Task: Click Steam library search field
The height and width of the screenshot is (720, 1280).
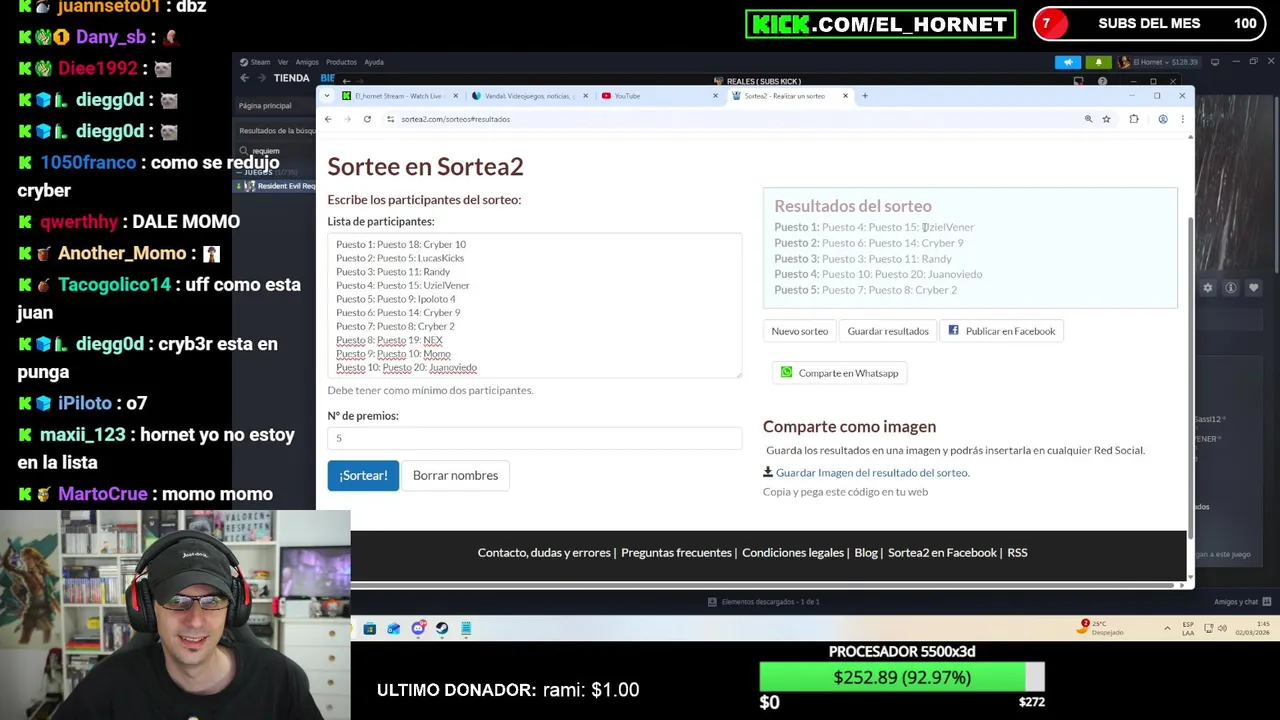Action: click(275, 150)
